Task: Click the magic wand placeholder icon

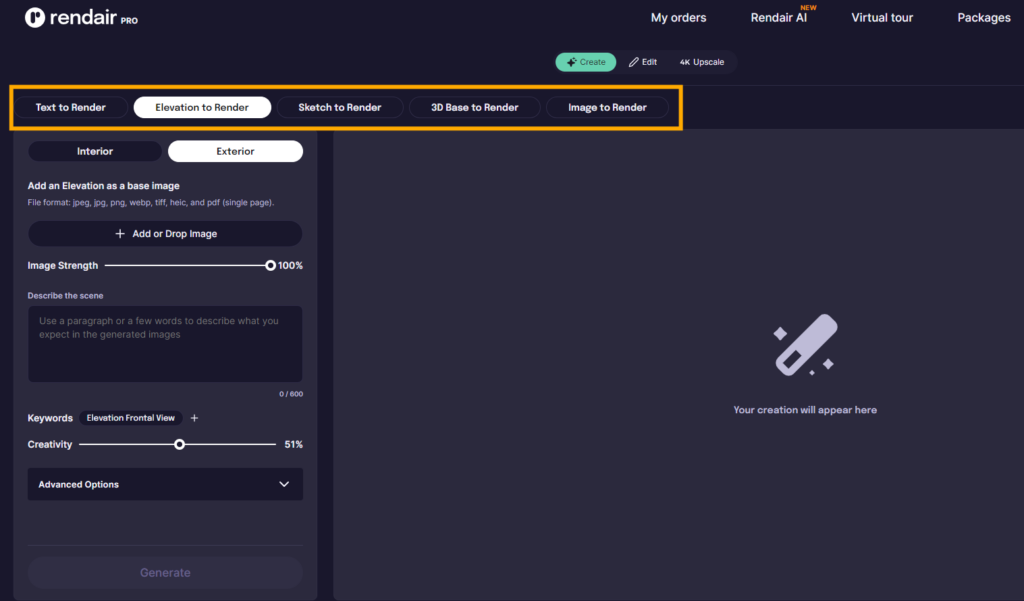Action: [805, 346]
